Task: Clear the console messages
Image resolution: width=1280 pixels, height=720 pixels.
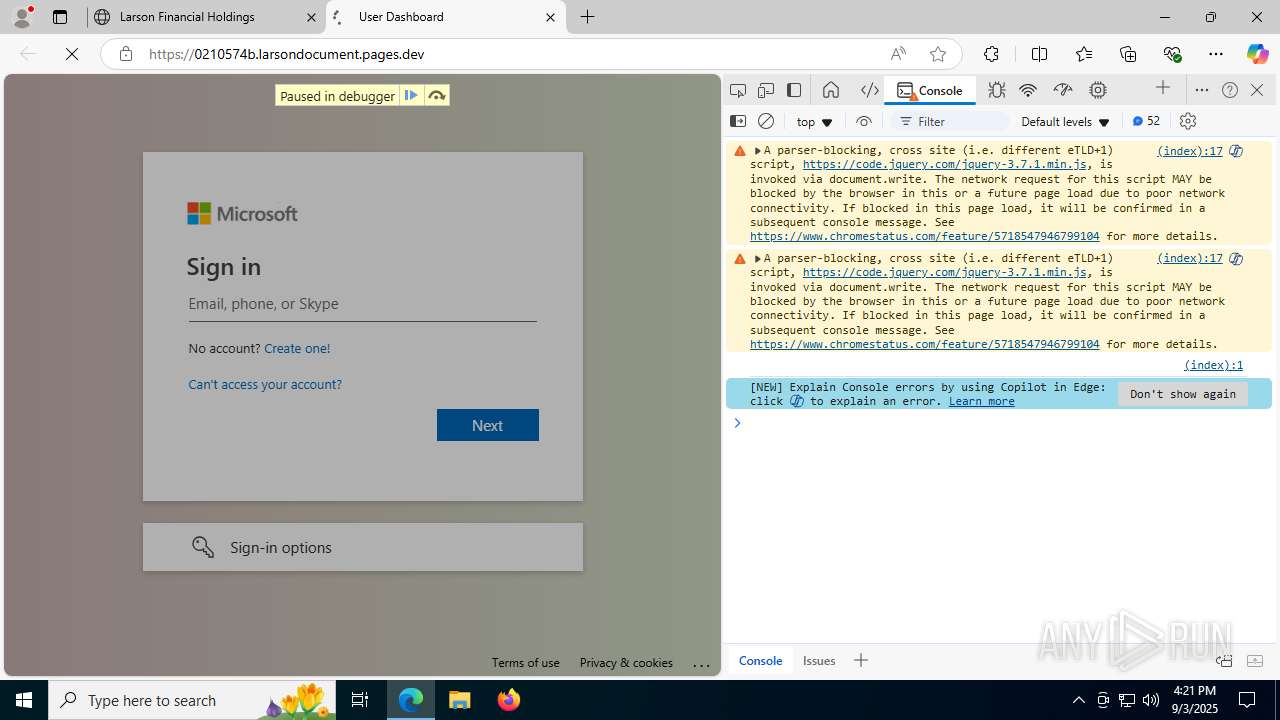Action: coord(766,121)
